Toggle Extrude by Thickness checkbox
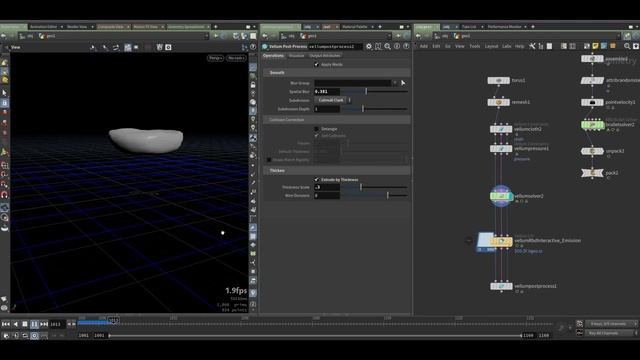 tap(316, 180)
